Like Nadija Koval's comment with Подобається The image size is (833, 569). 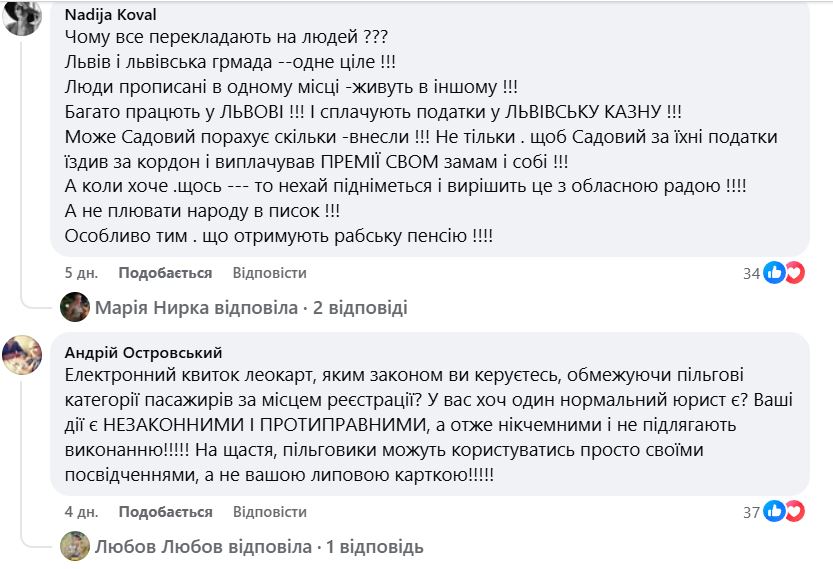pos(165,272)
